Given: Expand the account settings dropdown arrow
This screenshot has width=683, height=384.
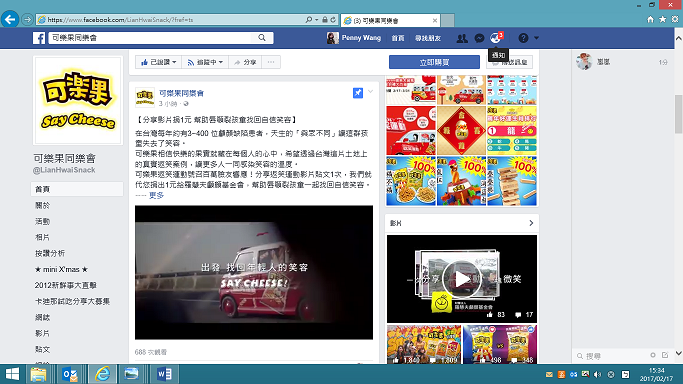Looking at the screenshot, I should [537, 38].
